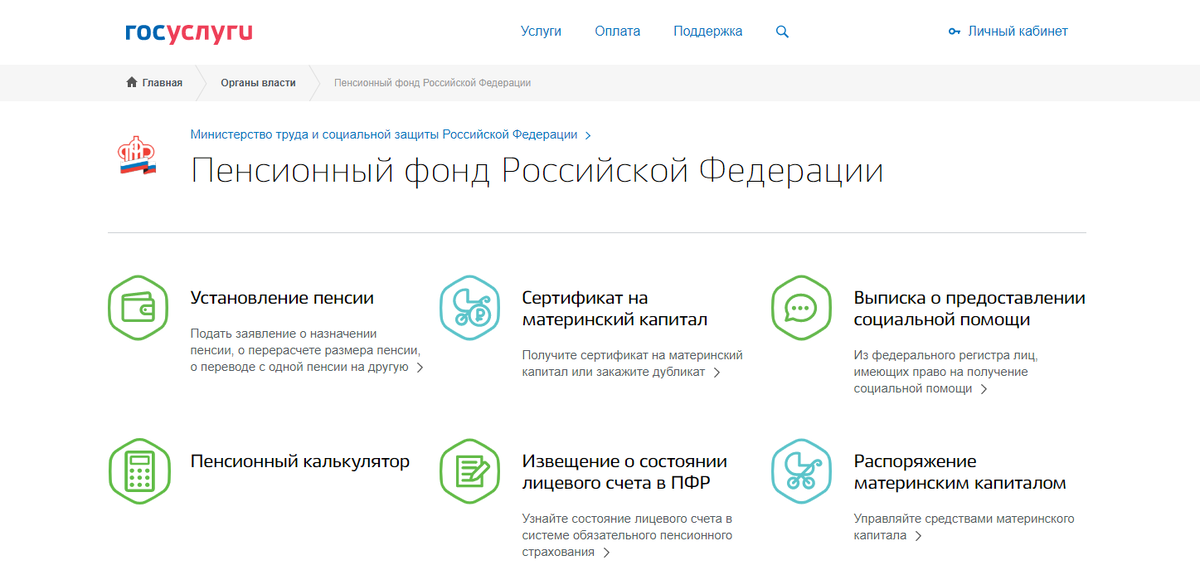Screen dimensions: 1200x580
Task: Open the Пенсионный калькулятор heading
Action: click(x=300, y=462)
